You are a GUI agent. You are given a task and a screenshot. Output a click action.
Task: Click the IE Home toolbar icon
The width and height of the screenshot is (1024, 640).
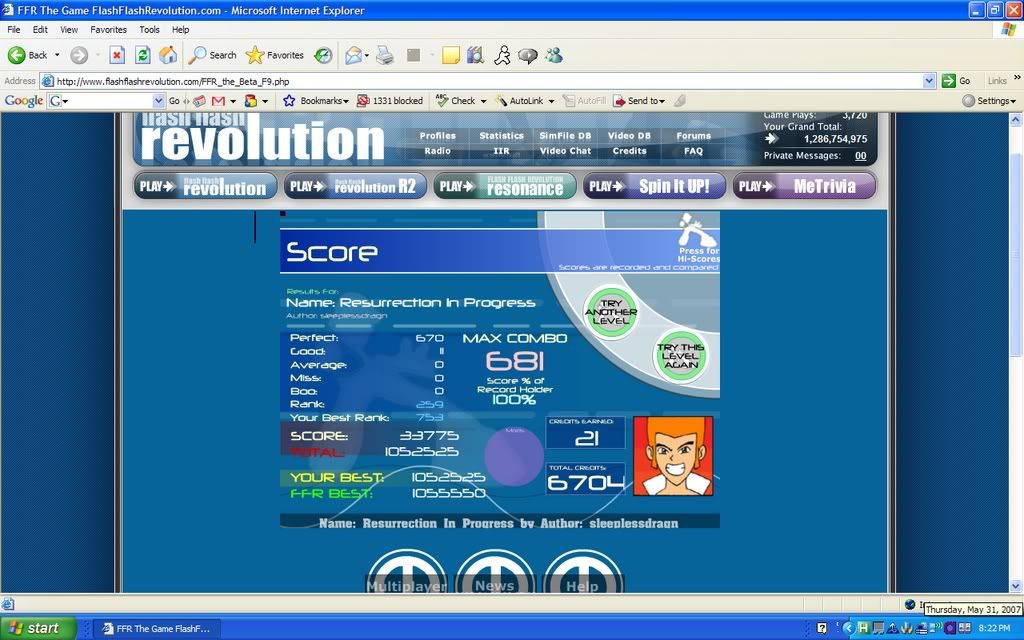point(168,55)
